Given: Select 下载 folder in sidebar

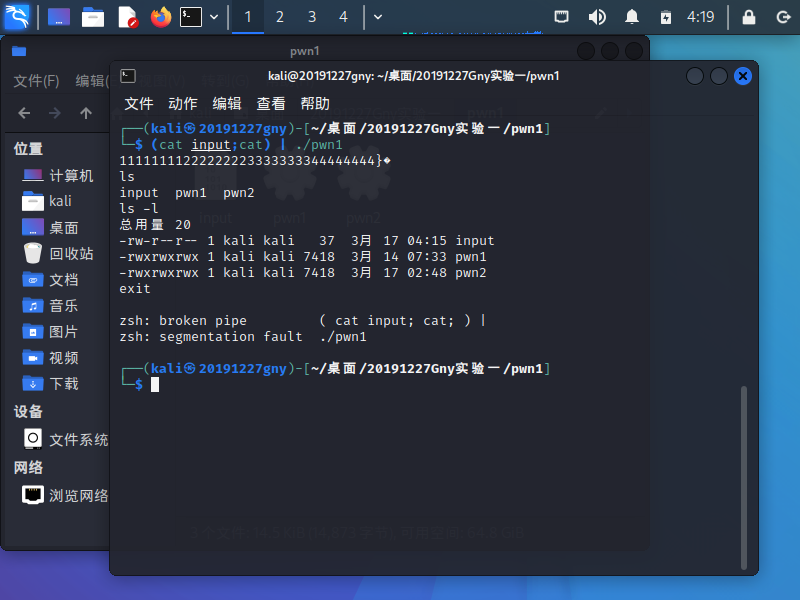Looking at the screenshot, I should pos(50,384).
